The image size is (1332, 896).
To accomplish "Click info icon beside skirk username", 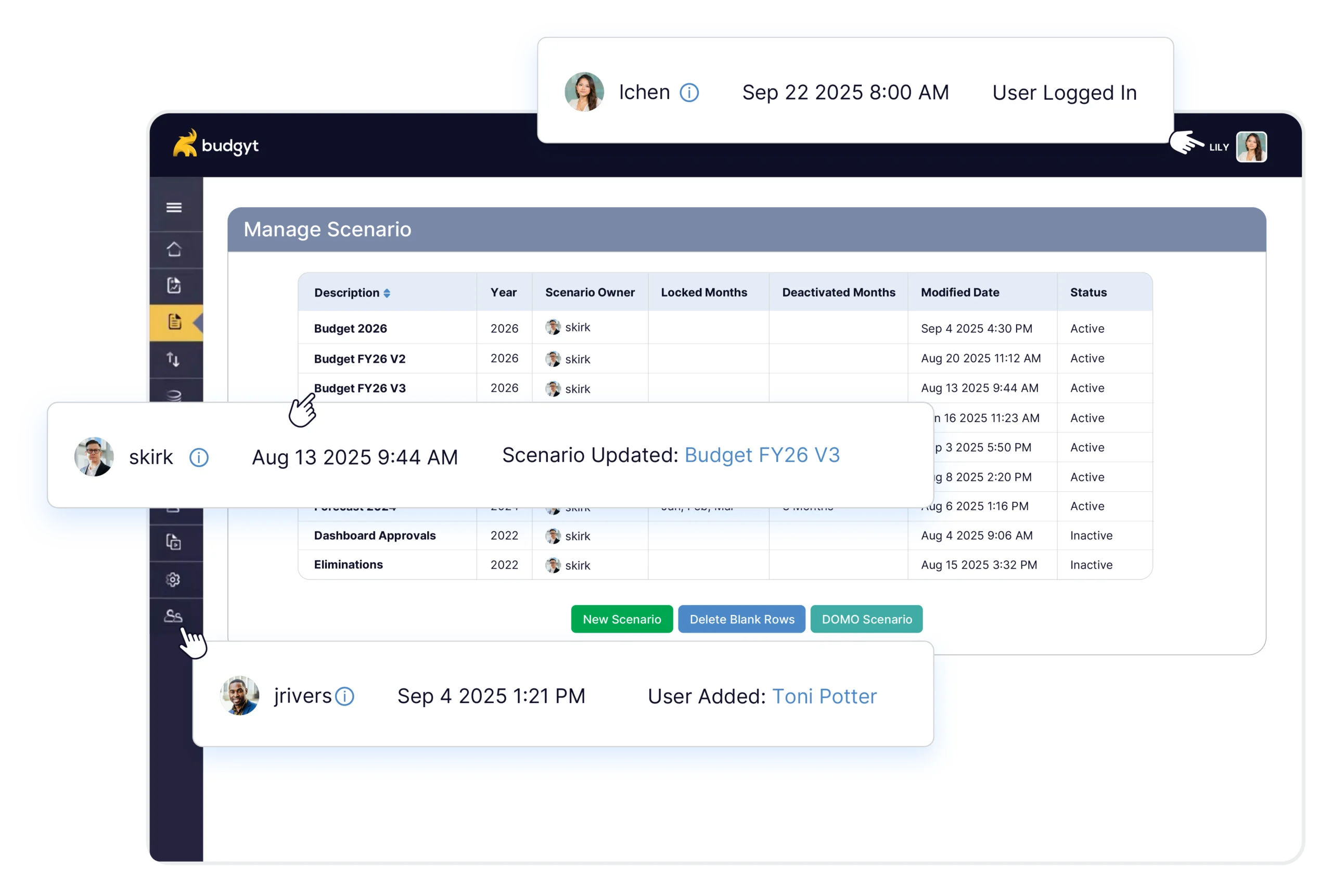I will pyautogui.click(x=199, y=457).
